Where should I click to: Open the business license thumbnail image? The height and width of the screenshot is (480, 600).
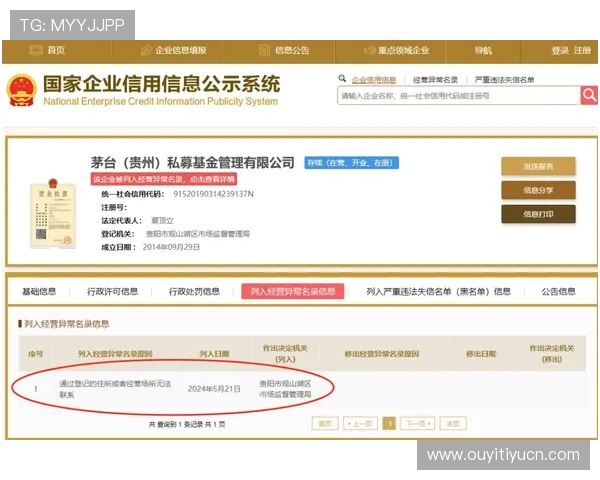pyautogui.click(x=53, y=214)
